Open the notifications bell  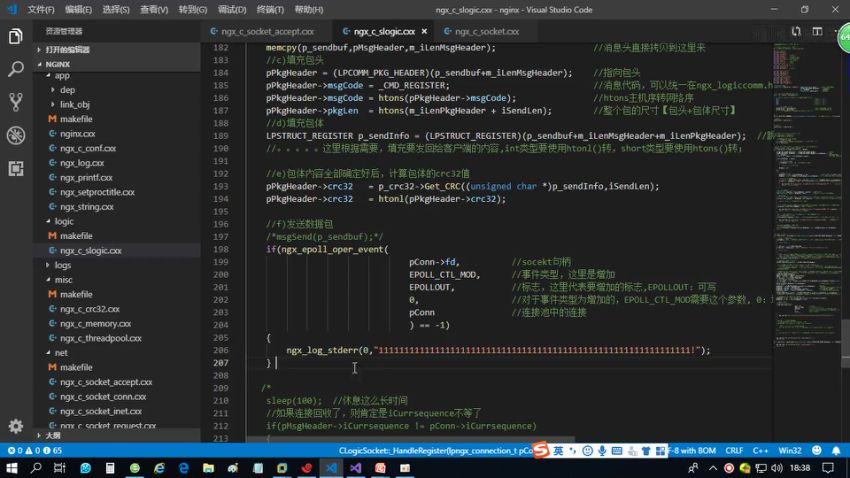(836, 450)
